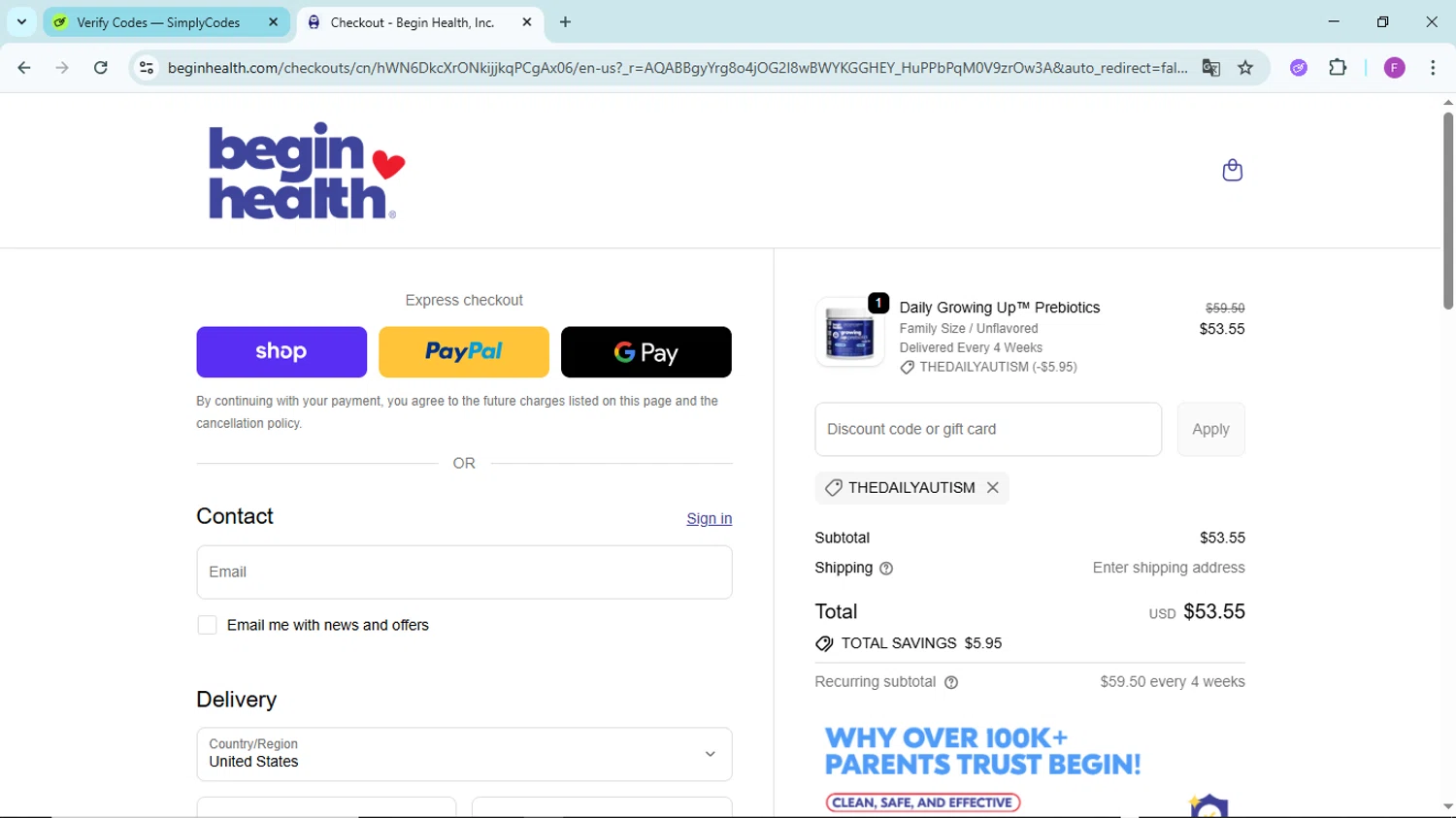Open the Chrome profile avatar
Image resolution: width=1456 pixels, height=818 pixels.
pos(1394,68)
